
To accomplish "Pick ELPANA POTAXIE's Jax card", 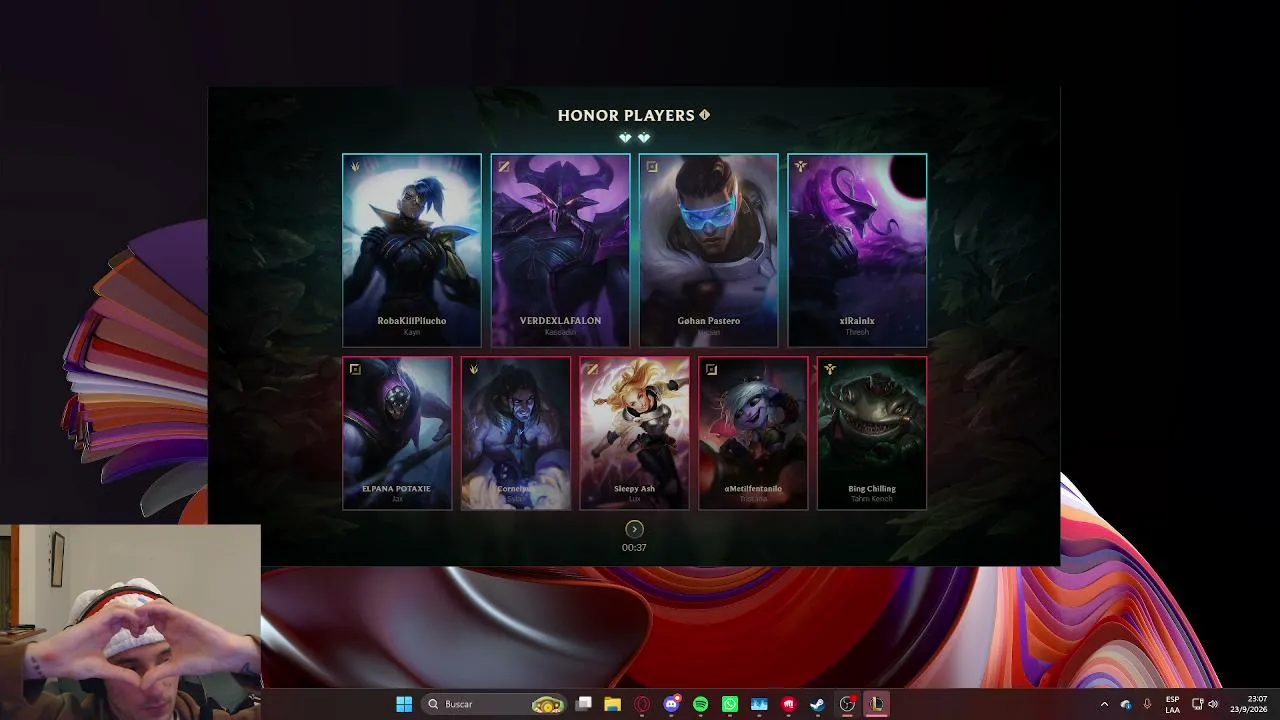I will pyautogui.click(x=397, y=433).
